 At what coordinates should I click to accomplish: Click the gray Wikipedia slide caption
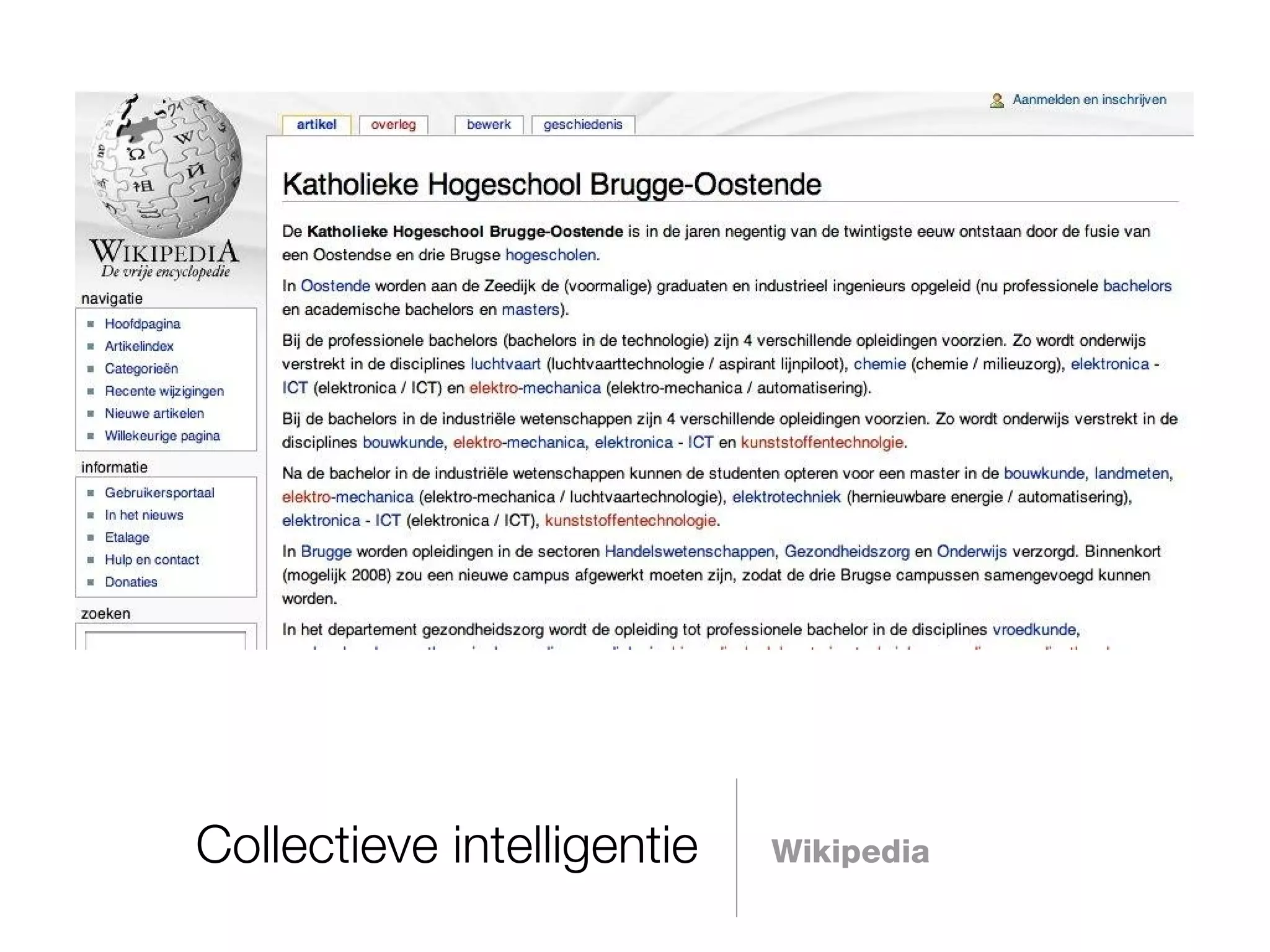click(850, 851)
